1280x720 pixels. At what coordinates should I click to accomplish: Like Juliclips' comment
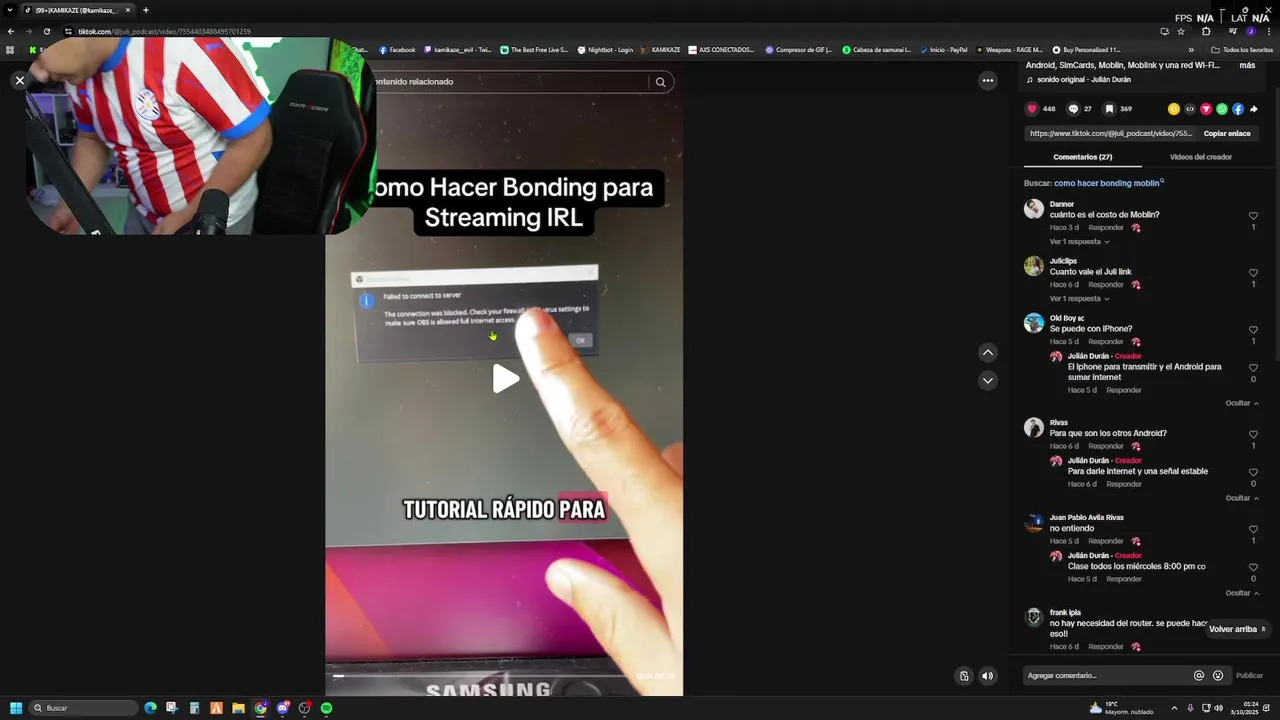[1253, 273]
